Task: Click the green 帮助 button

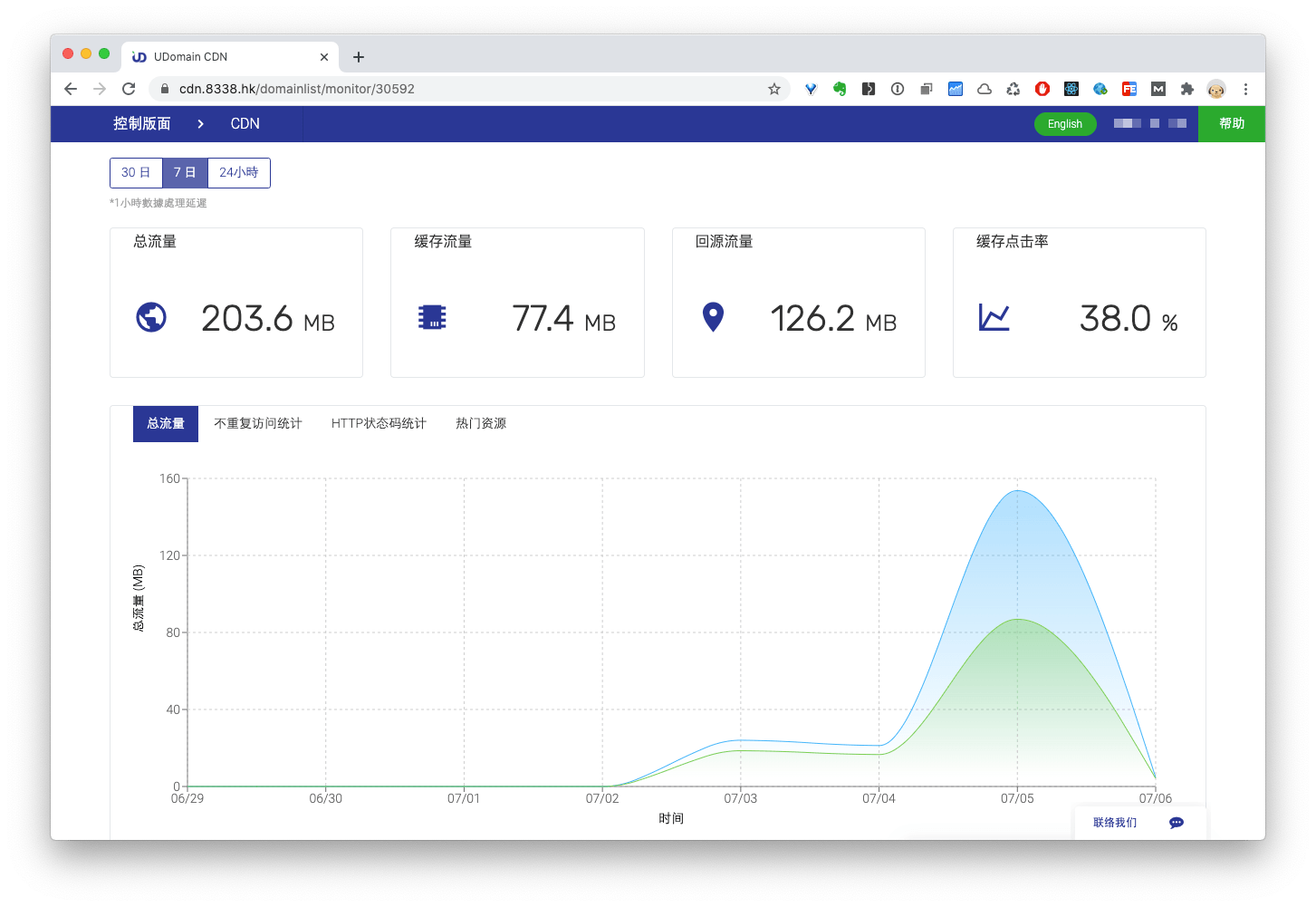Action: (1231, 124)
